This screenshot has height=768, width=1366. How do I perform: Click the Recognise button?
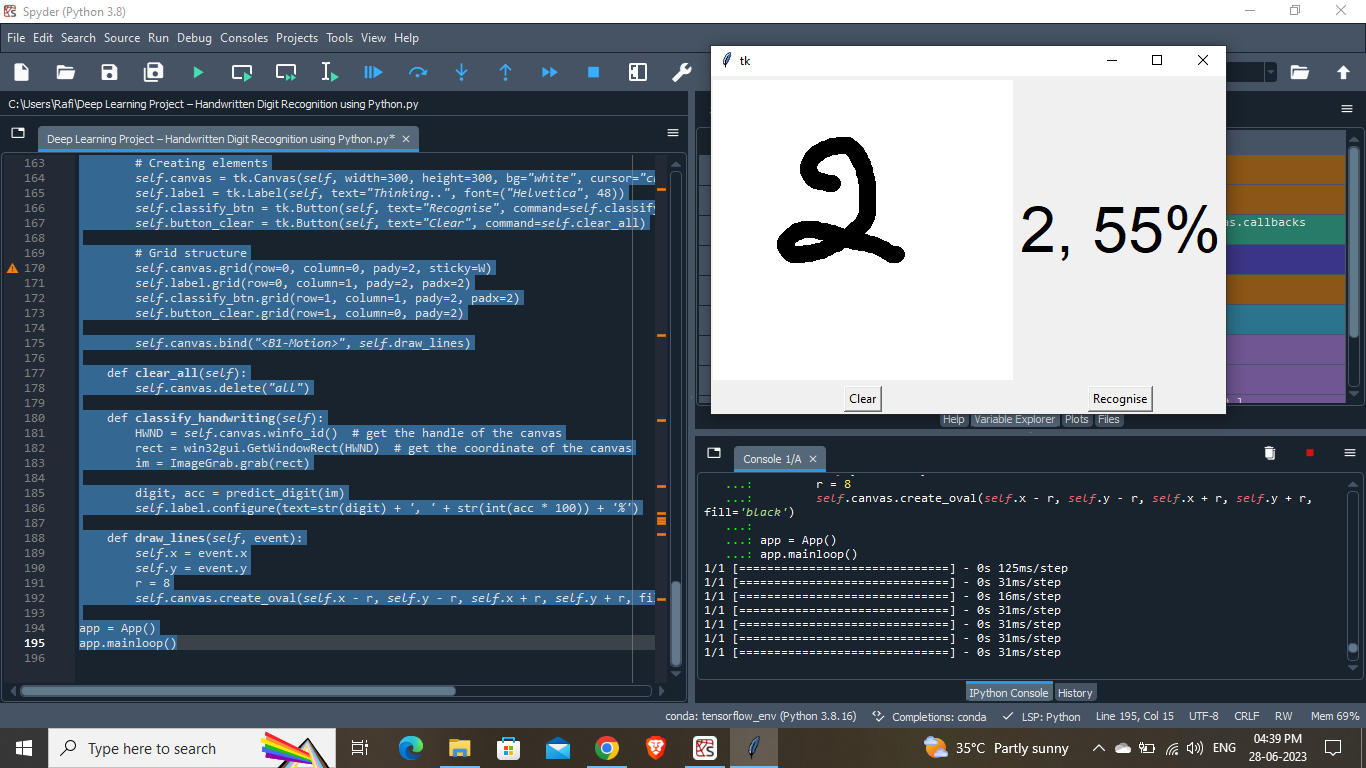[x=1119, y=398]
